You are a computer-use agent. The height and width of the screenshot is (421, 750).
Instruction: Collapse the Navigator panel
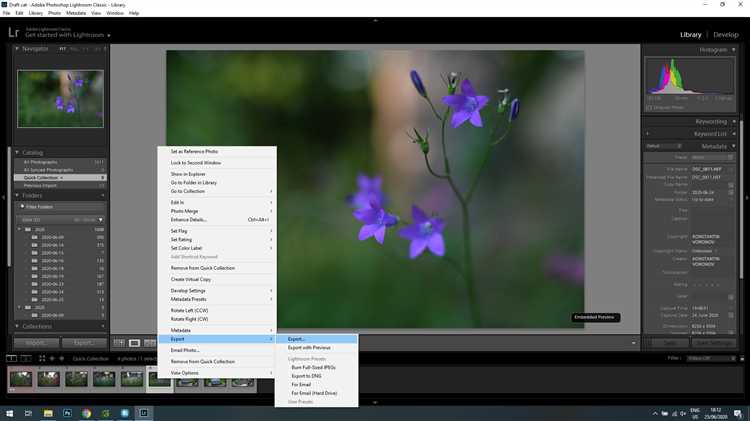tap(17, 49)
